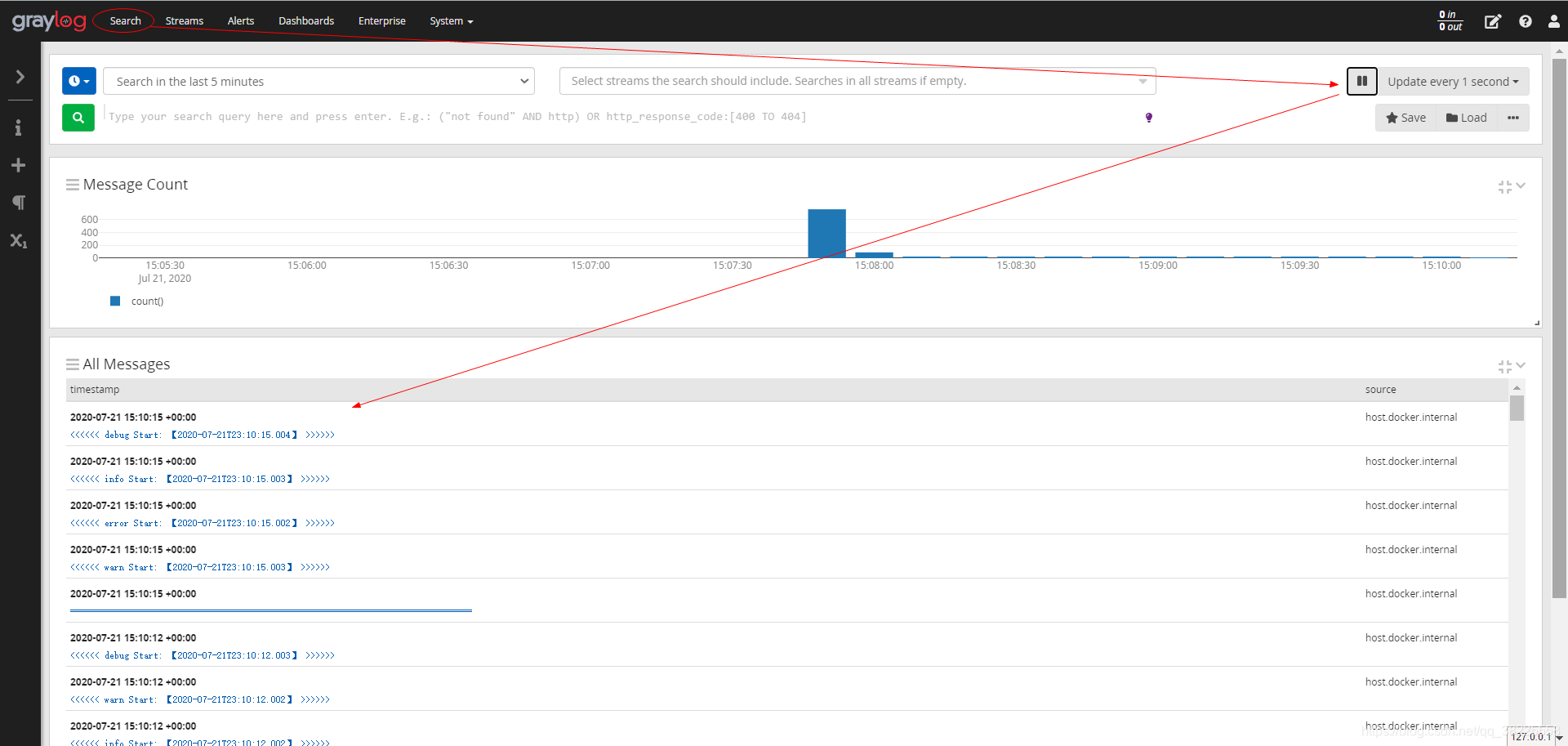Grab the All Messages widget drag handle
This screenshot has height=746, width=1568.
point(73,364)
